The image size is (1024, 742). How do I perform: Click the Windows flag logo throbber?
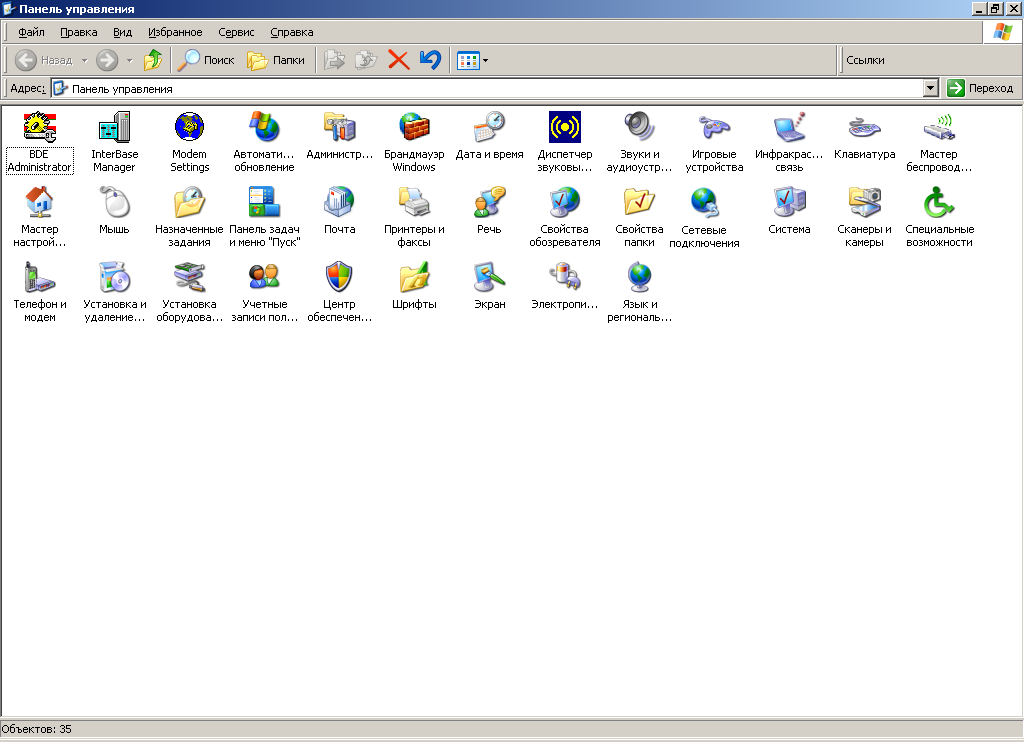tap(1002, 32)
